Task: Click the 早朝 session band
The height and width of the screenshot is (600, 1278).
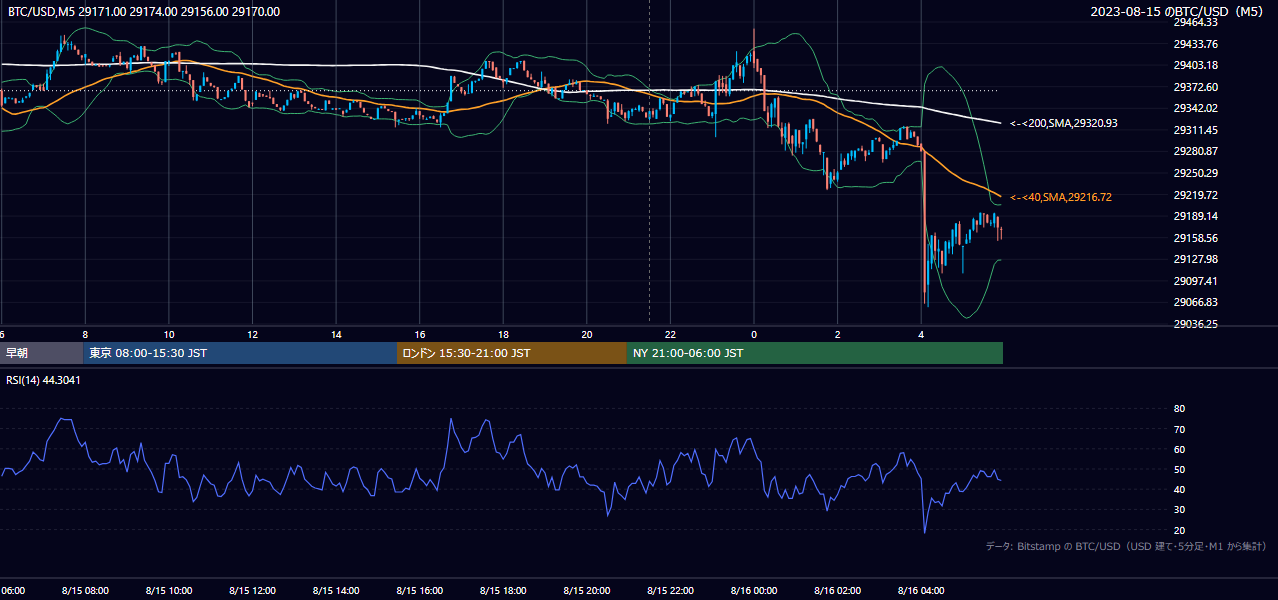Action: pyautogui.click(x=41, y=353)
